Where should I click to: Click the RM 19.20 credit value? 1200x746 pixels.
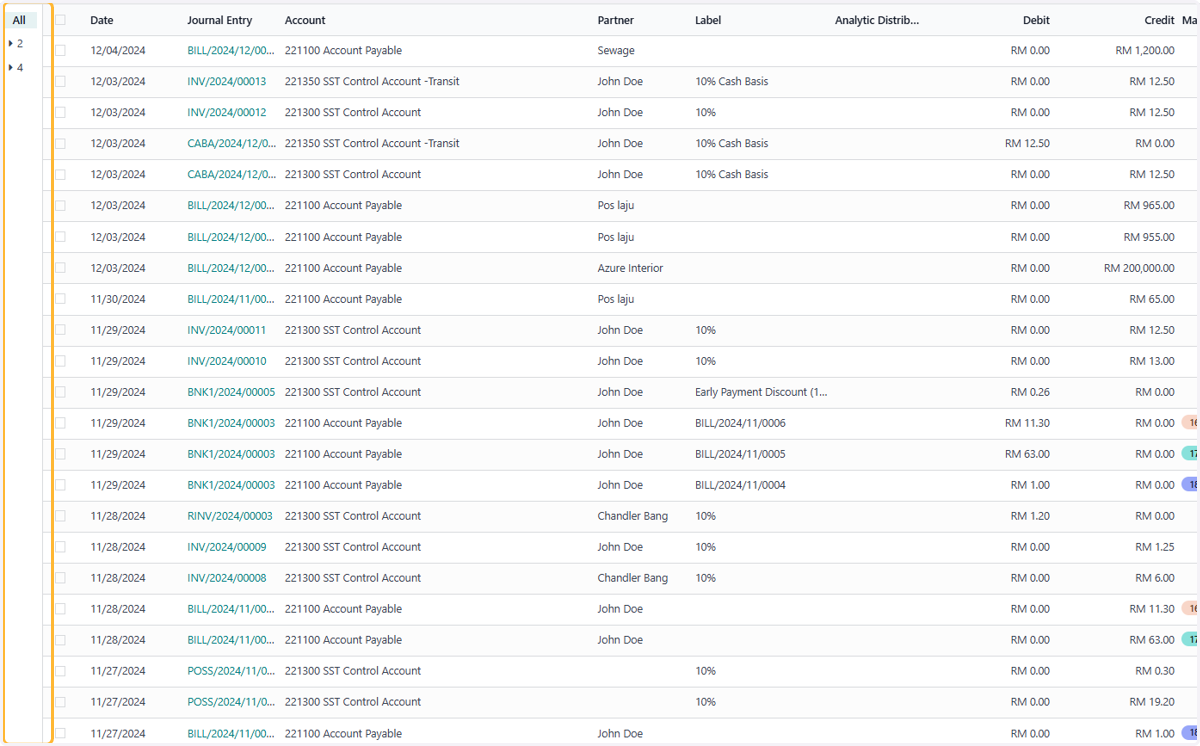point(1153,702)
